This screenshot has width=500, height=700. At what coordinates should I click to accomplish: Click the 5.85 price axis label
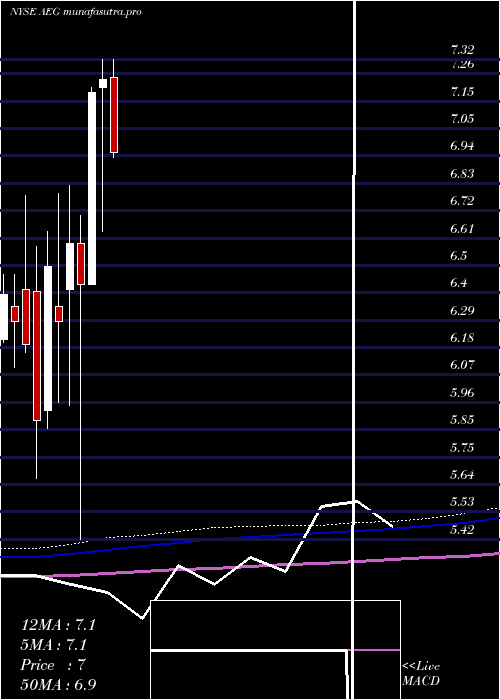click(x=462, y=420)
